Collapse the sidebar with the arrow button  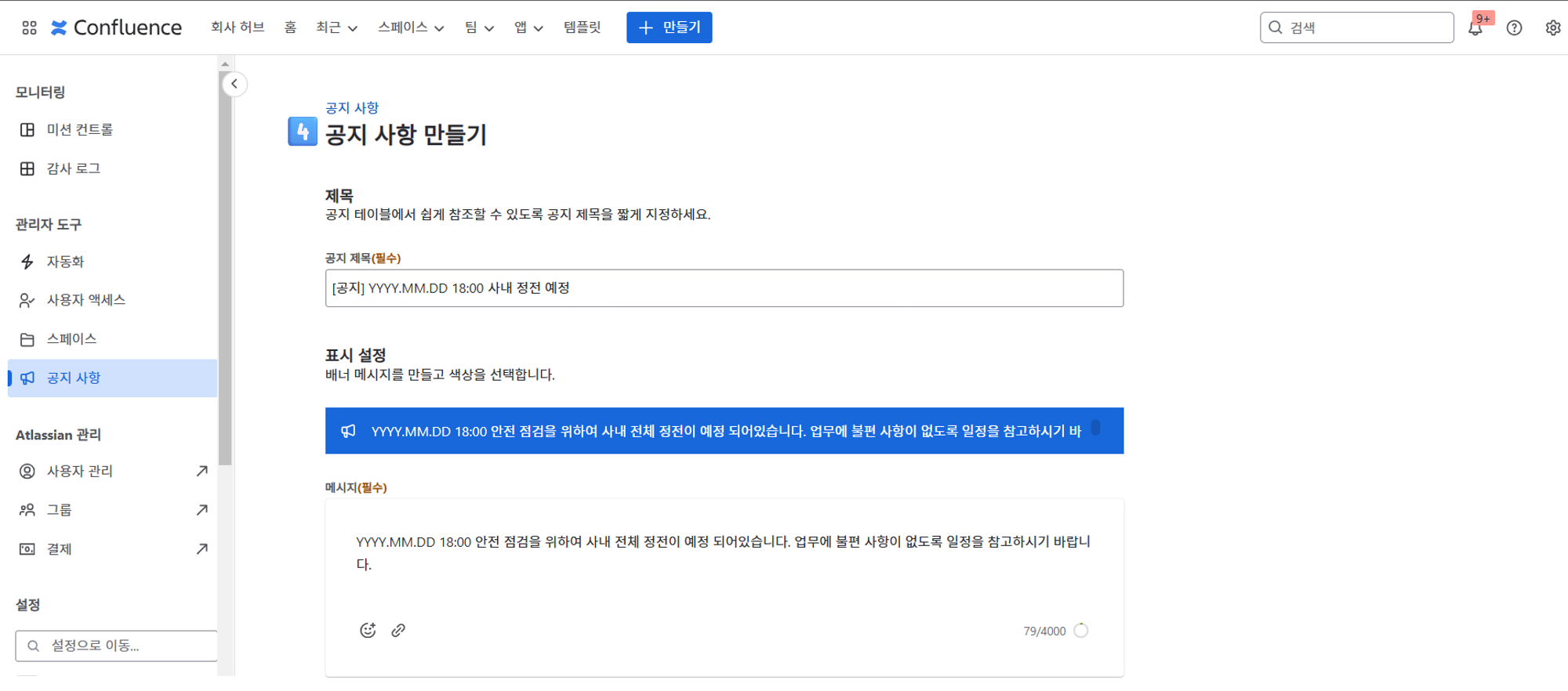pos(234,84)
